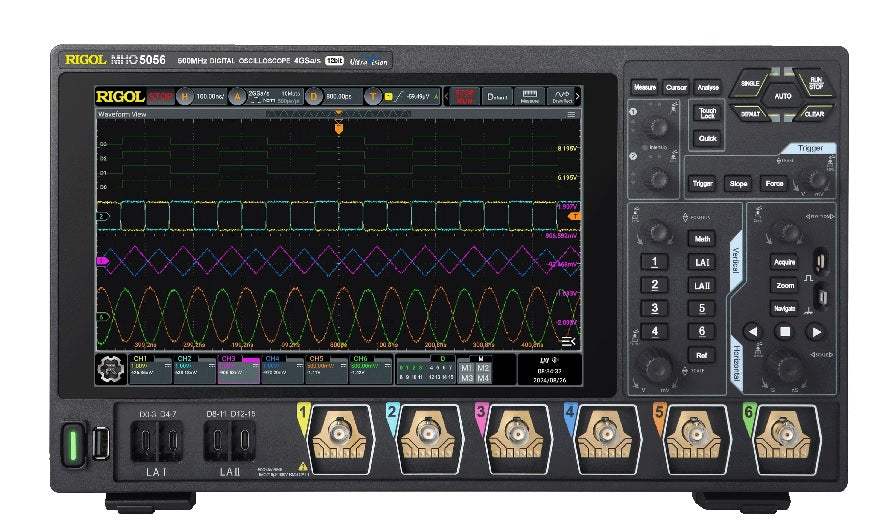This screenshot has height=526, width=884.
Task: Toggle channel 1 with the front-panel key
Action: click(x=654, y=262)
